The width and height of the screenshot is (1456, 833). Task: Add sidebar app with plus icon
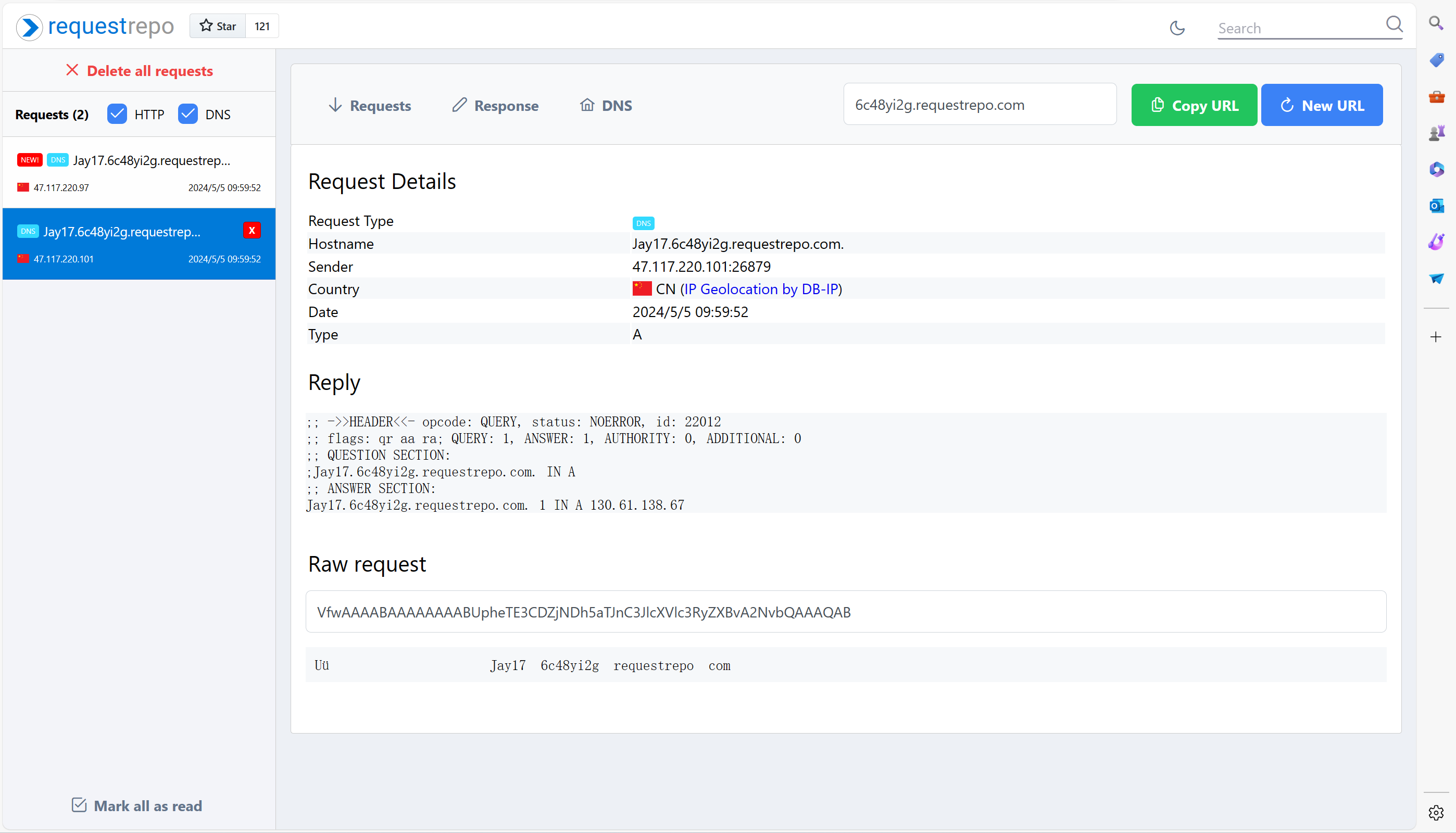point(1436,337)
